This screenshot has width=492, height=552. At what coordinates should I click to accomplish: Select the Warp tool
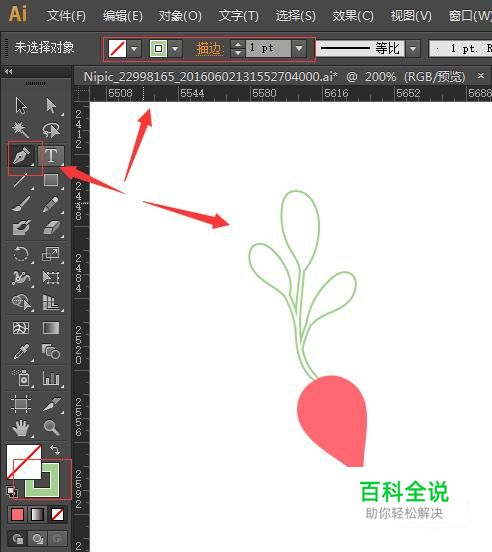(21, 278)
